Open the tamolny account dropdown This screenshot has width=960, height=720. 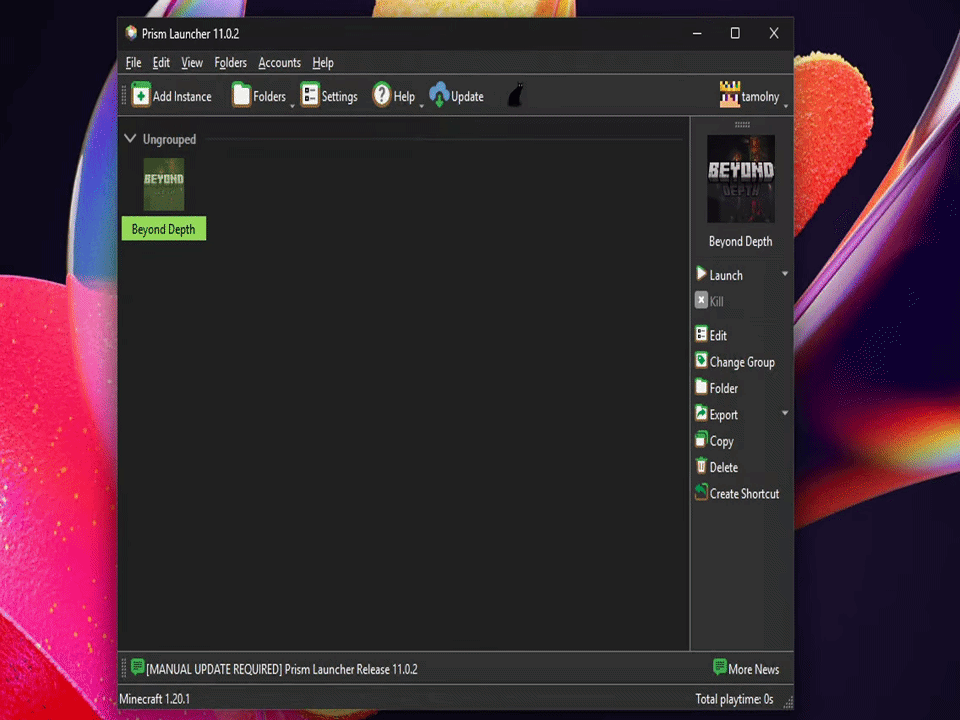(x=752, y=96)
